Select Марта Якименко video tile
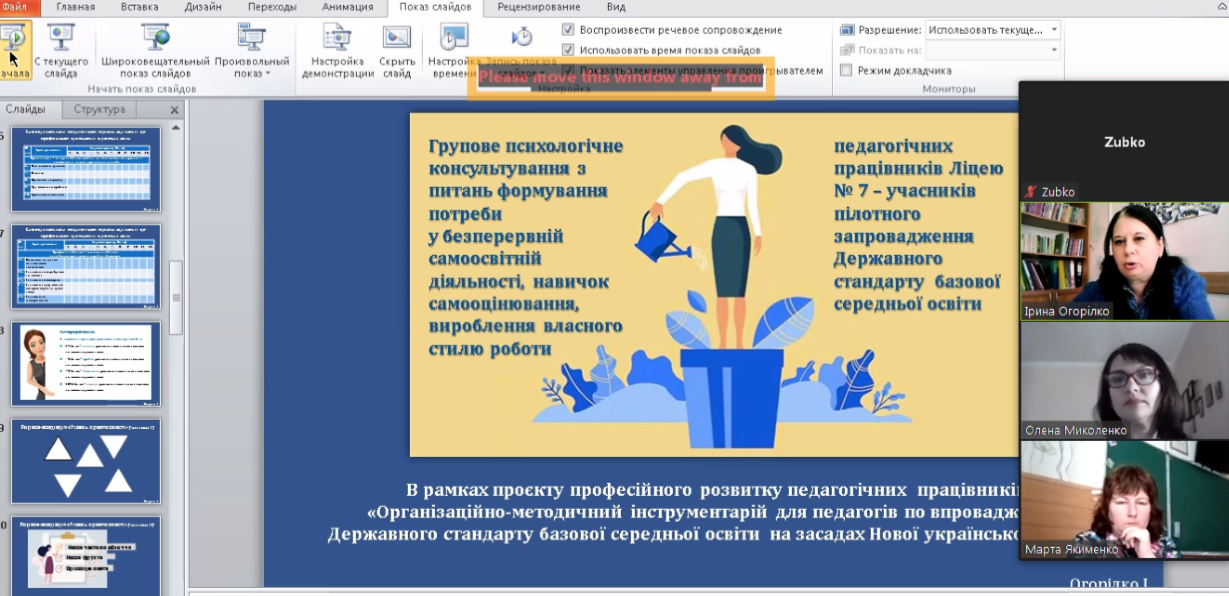Viewport: 1229px width, 596px height. pos(1124,500)
